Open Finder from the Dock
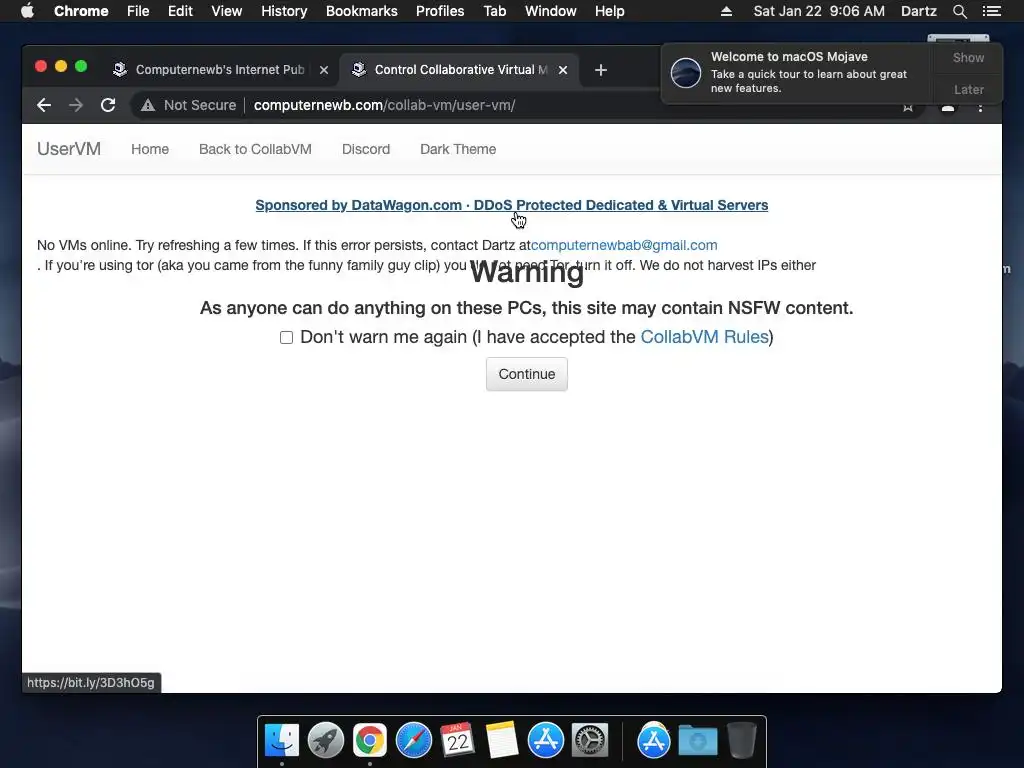Viewport: 1024px width, 768px height. [x=281, y=741]
